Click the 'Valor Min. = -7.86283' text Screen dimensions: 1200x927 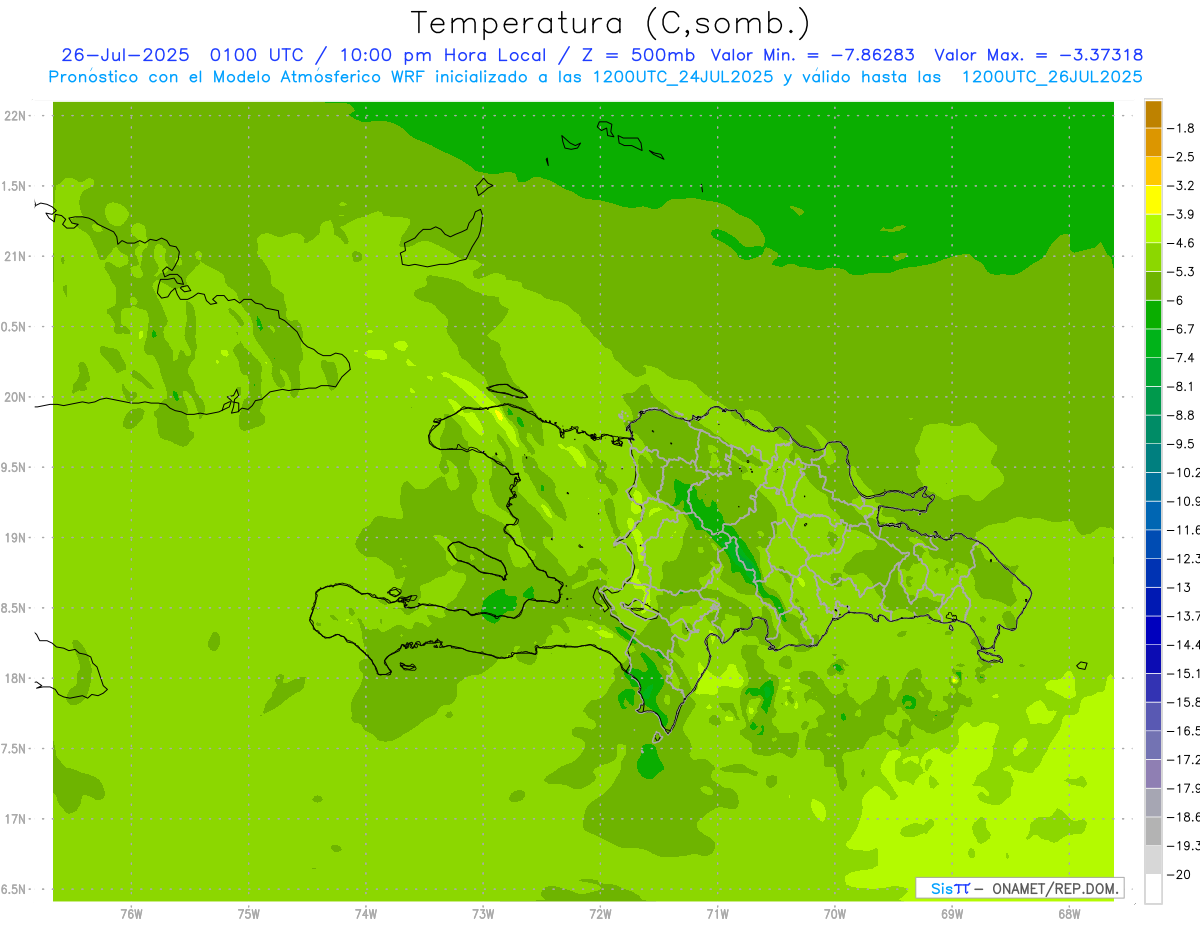813,55
